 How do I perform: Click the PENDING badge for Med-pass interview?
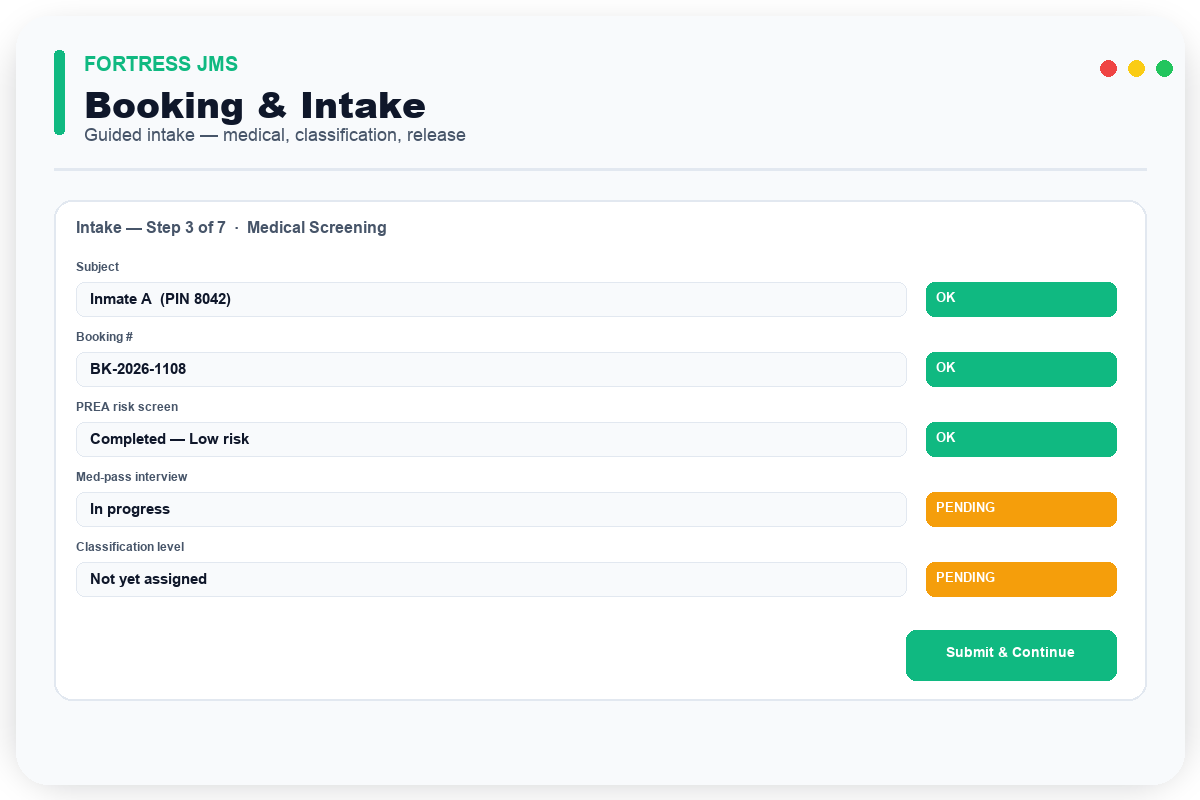(x=1021, y=509)
